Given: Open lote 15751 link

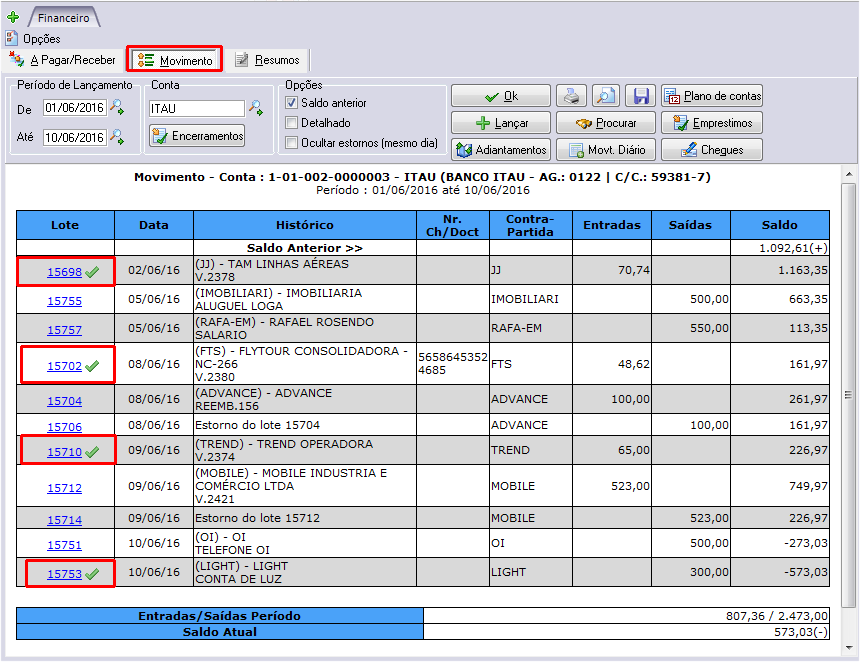Looking at the screenshot, I should pyautogui.click(x=64, y=545).
